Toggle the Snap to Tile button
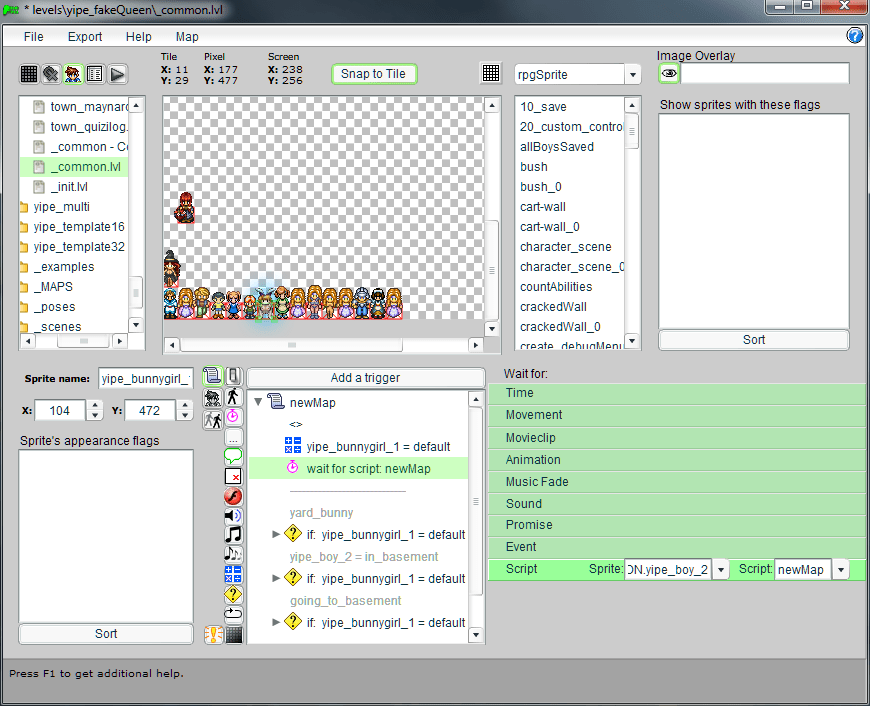 click(x=373, y=74)
